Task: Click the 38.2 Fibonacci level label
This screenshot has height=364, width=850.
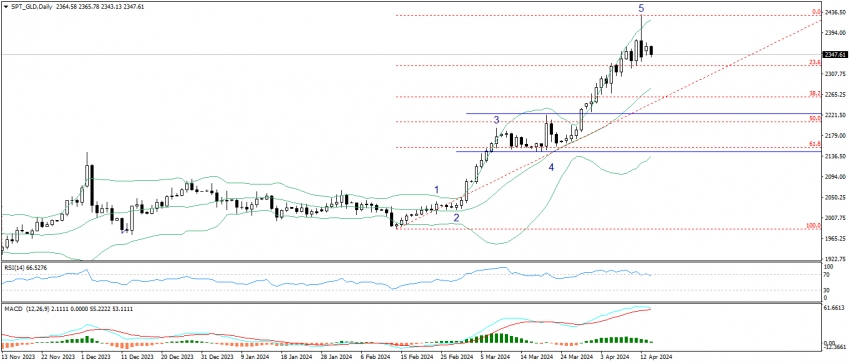Action: coord(814,94)
